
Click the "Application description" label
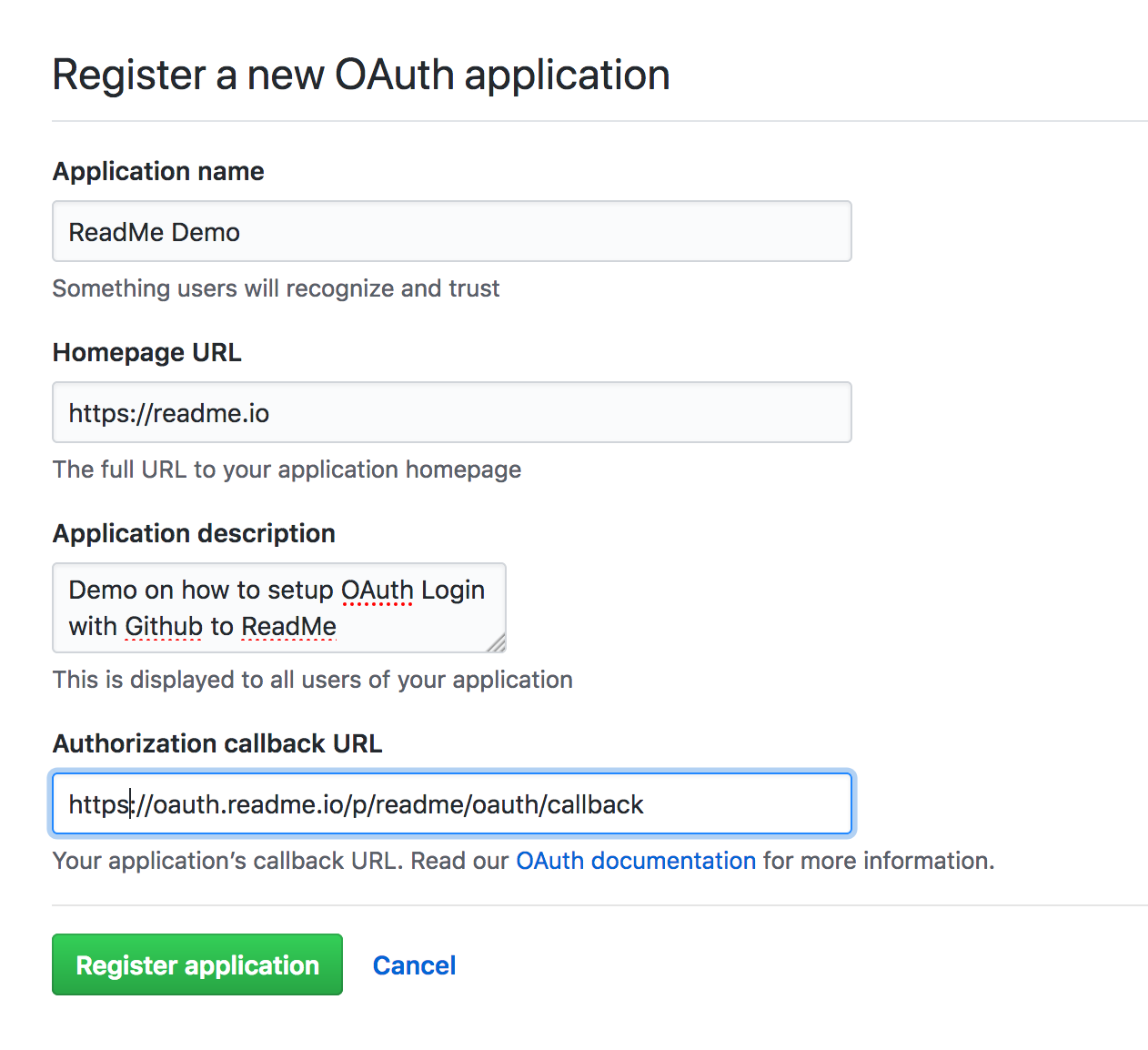tap(194, 533)
